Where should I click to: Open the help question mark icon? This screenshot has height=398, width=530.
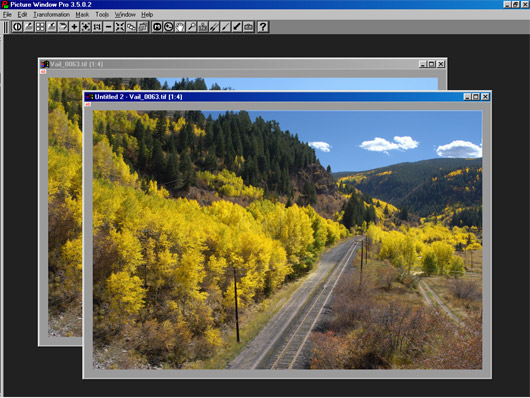[x=263, y=27]
